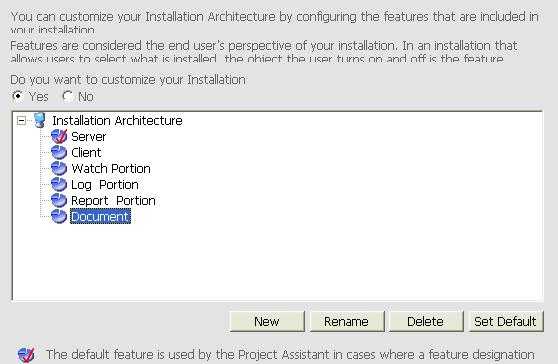Click the Set Default button
The image size is (558, 364).
tap(506, 322)
